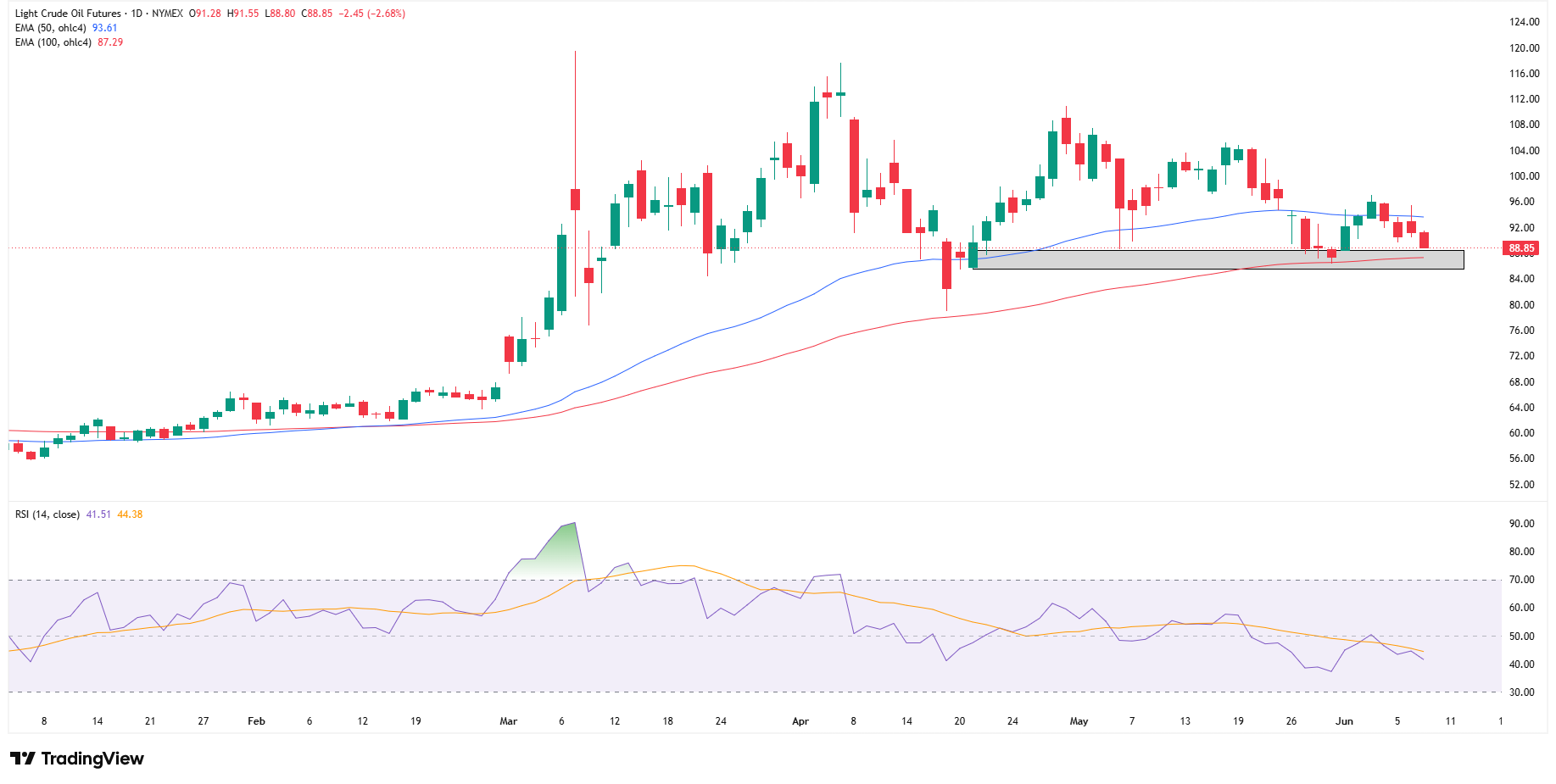This screenshot has width=1556, height=784.
Task: Click the Apr date axis label
Action: click(800, 721)
